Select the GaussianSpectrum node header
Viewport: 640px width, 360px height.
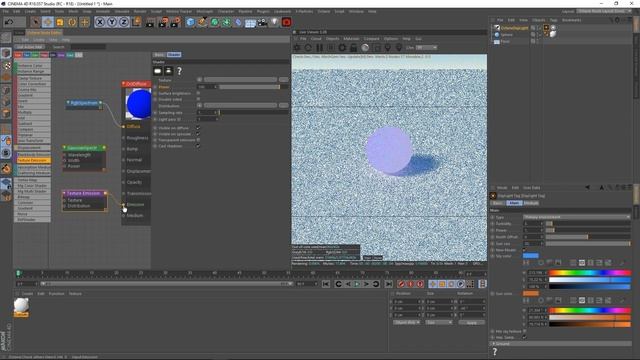(x=84, y=147)
